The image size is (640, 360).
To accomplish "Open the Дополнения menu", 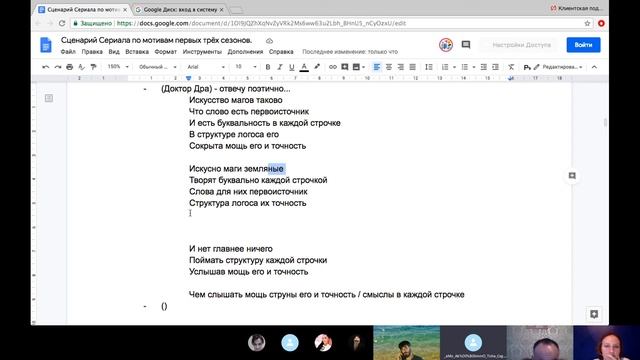I will point(245,52).
